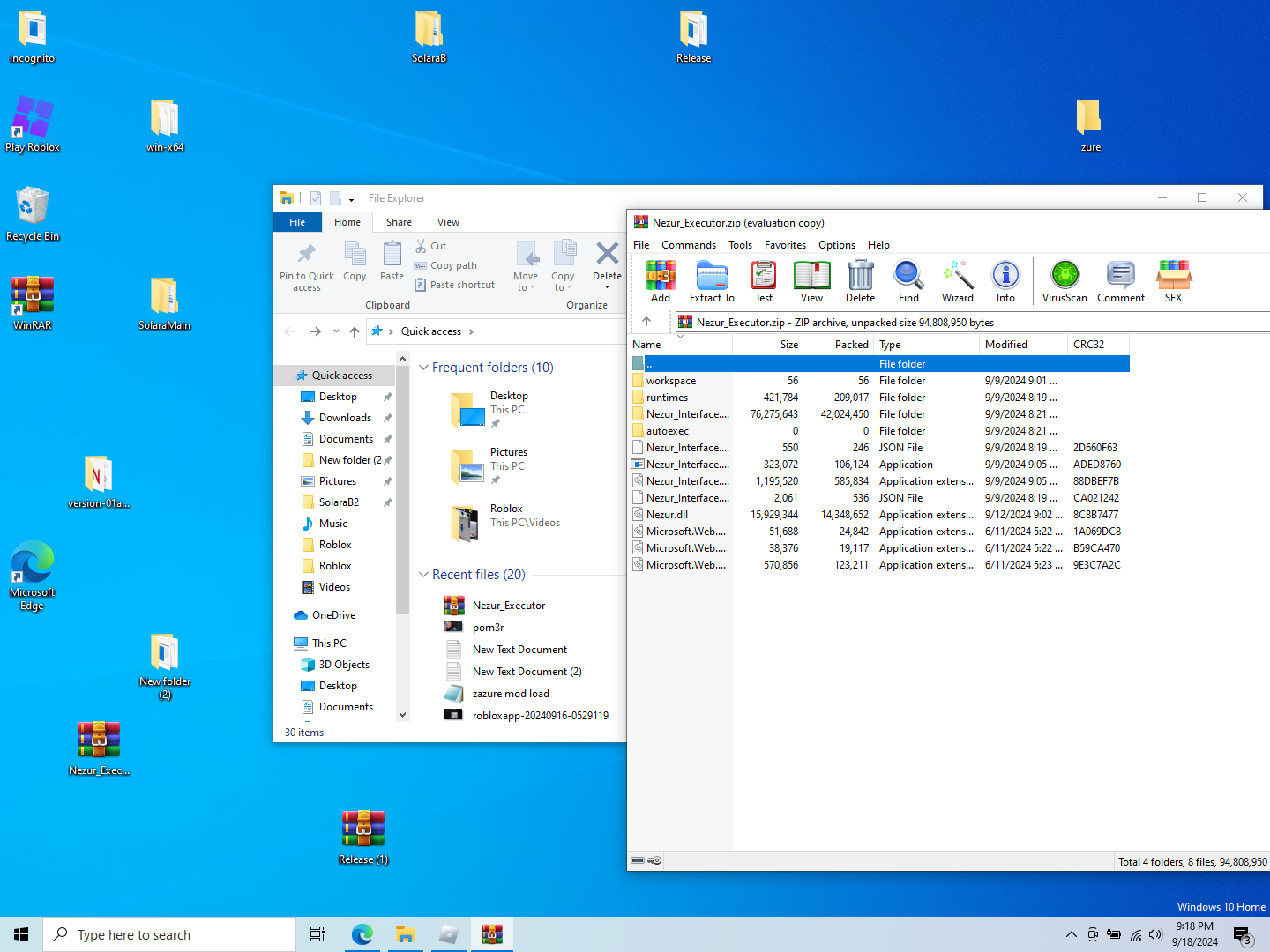This screenshot has width=1270, height=952.
Task: Open the WinRAR Commands menu
Action: pos(689,245)
